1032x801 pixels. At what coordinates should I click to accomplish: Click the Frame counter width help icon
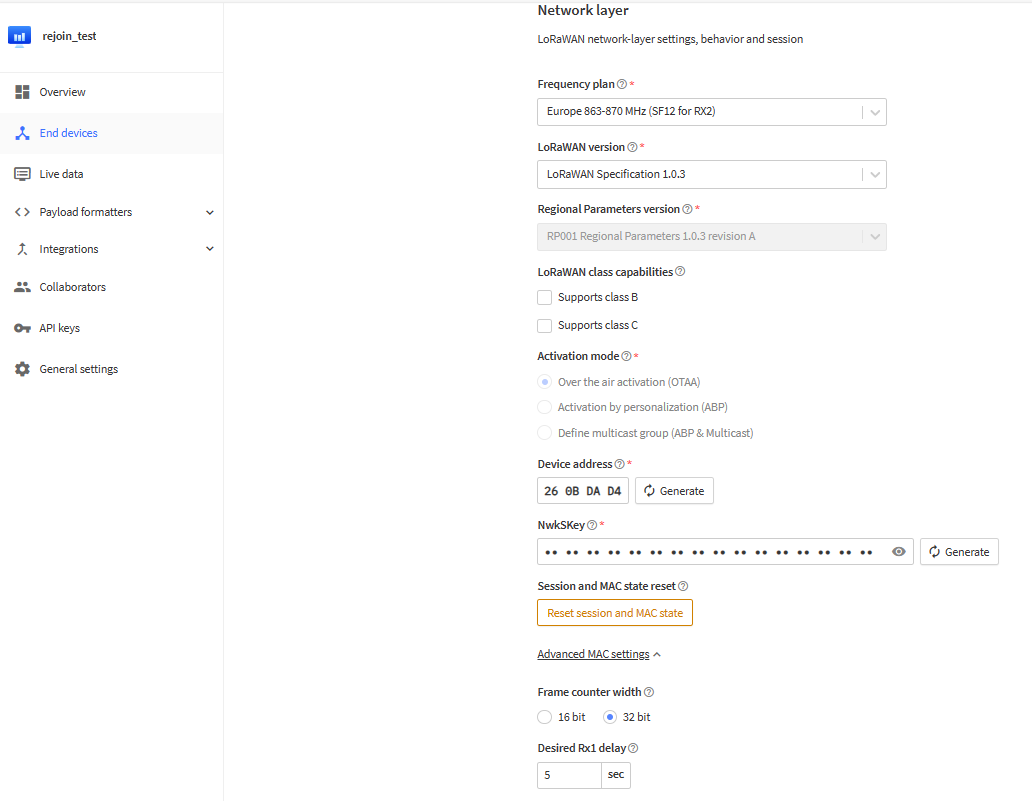[649, 692]
